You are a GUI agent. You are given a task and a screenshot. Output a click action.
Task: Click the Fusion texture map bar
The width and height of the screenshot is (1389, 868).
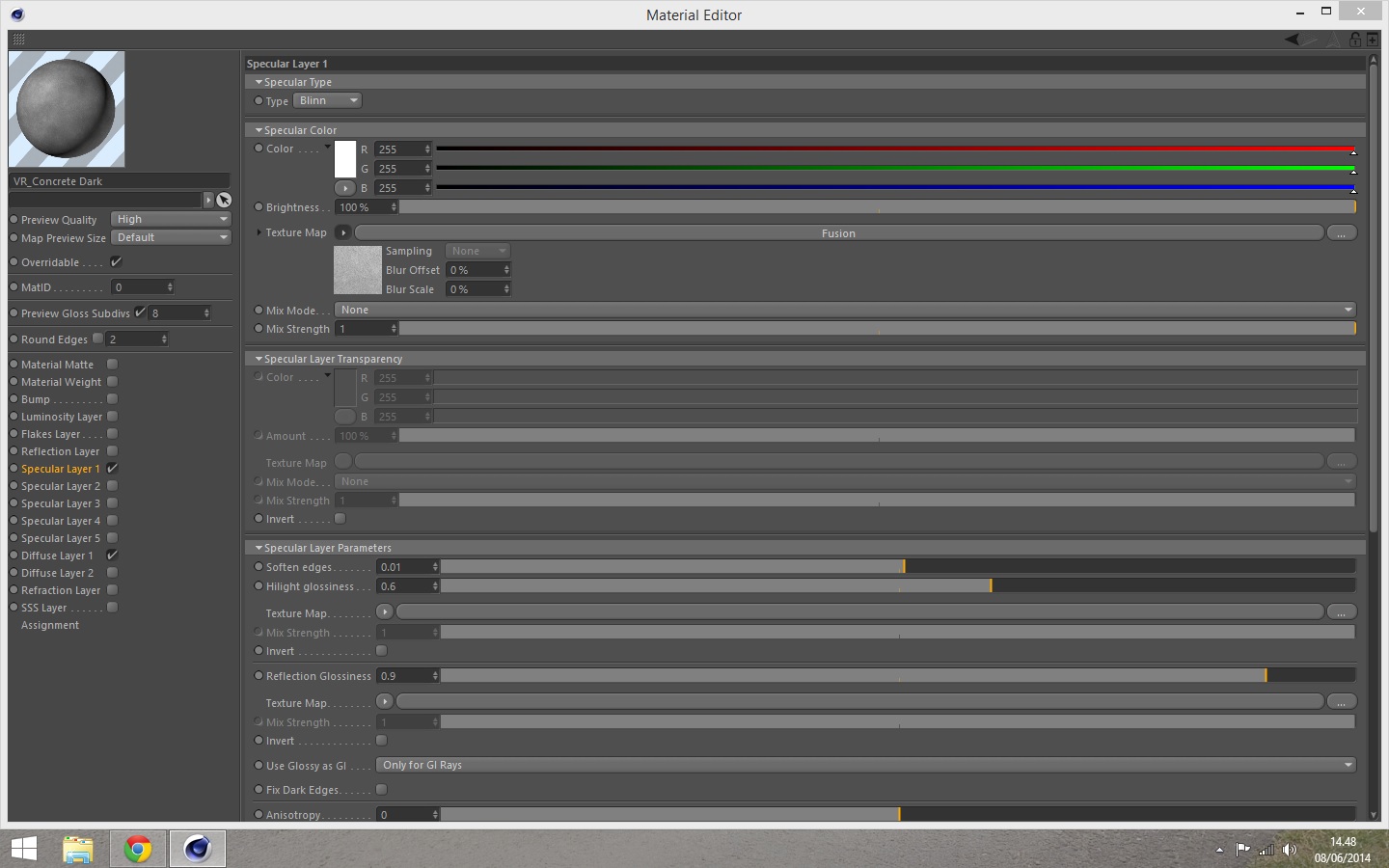839,233
